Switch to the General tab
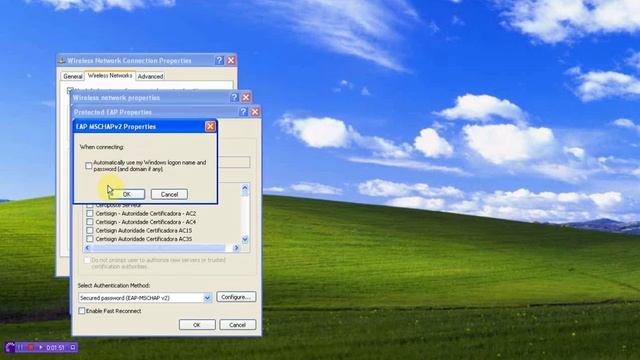 click(x=73, y=76)
